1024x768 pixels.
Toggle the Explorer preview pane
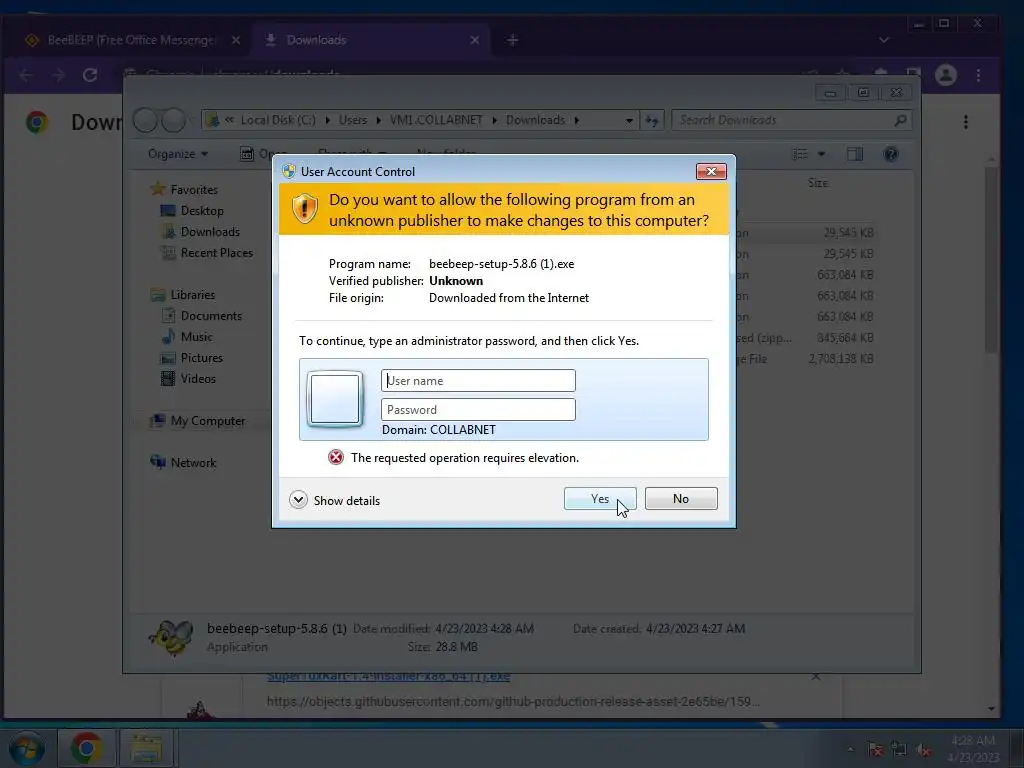pos(855,154)
